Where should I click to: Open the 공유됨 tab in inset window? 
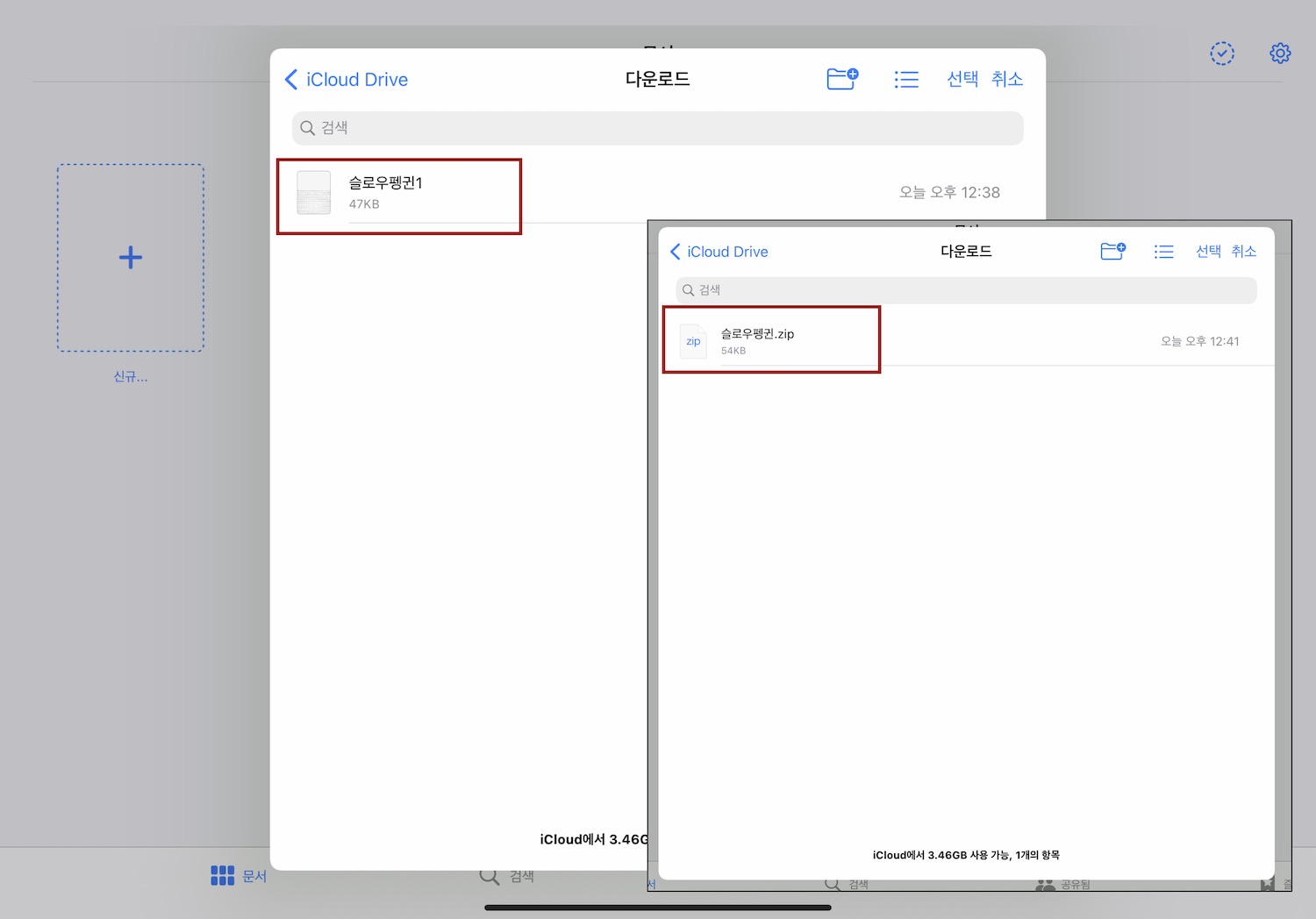point(1063,885)
